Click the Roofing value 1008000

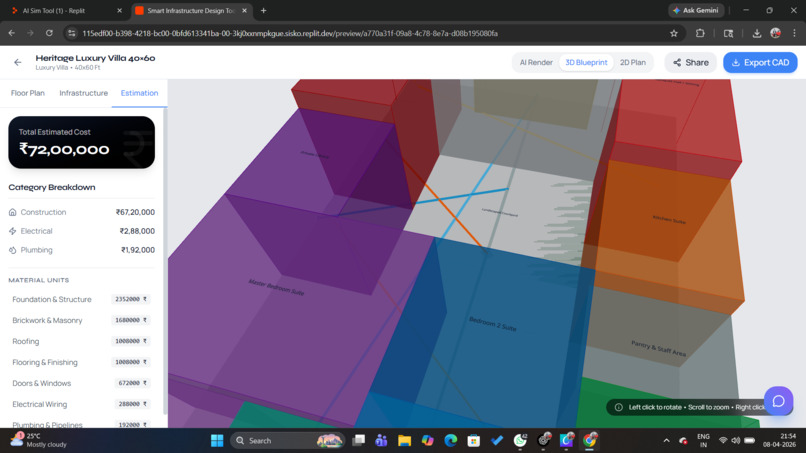click(x=131, y=341)
